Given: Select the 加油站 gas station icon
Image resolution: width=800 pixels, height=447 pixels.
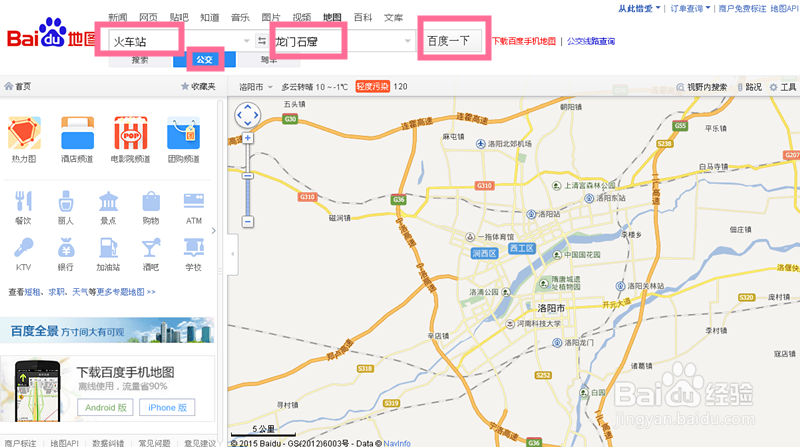Looking at the screenshot, I should point(108,248).
